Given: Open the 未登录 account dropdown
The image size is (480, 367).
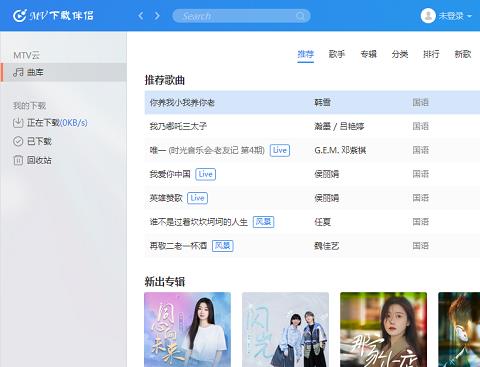Looking at the screenshot, I should (455, 16).
